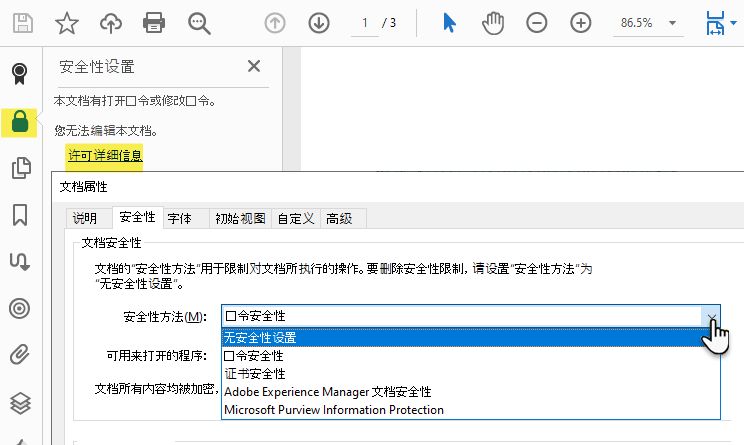The width and height of the screenshot is (744, 445).
Task: Click the fit page width icon
Action: tap(715, 23)
